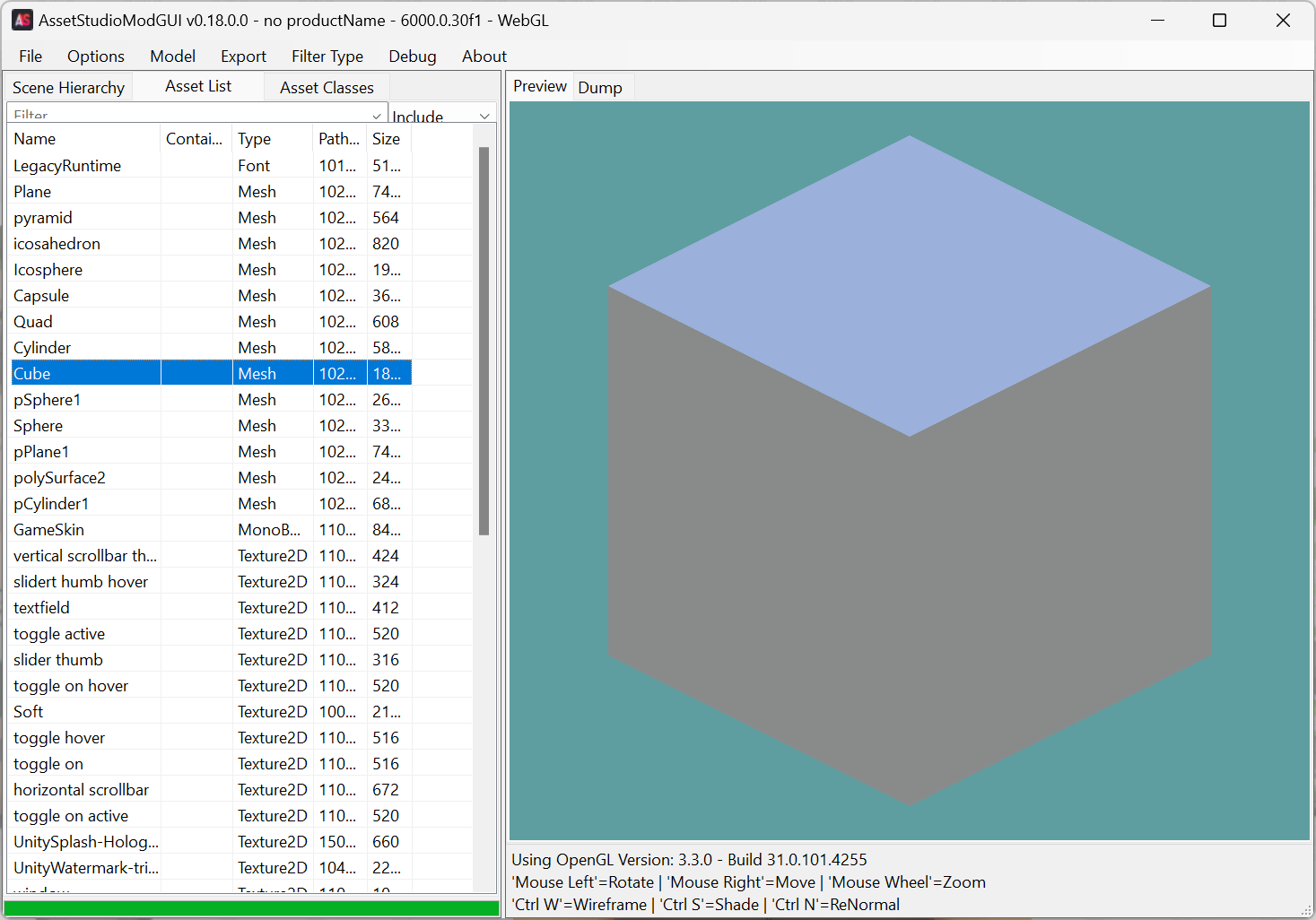The height and width of the screenshot is (920, 1316).
Task: Select the Quad mesh row
Action: (x=211, y=322)
